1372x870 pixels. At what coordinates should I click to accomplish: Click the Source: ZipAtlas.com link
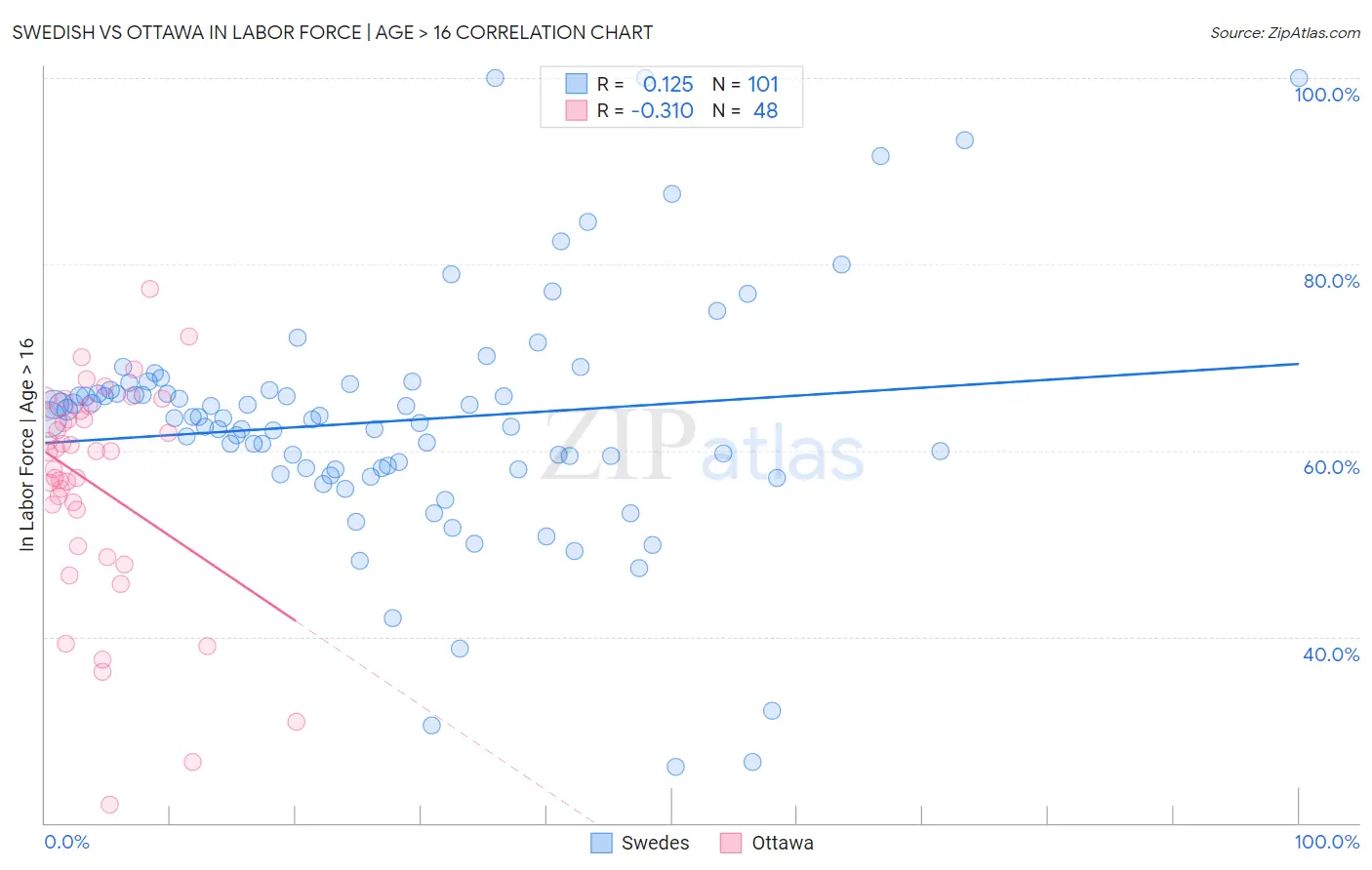coord(1285,32)
